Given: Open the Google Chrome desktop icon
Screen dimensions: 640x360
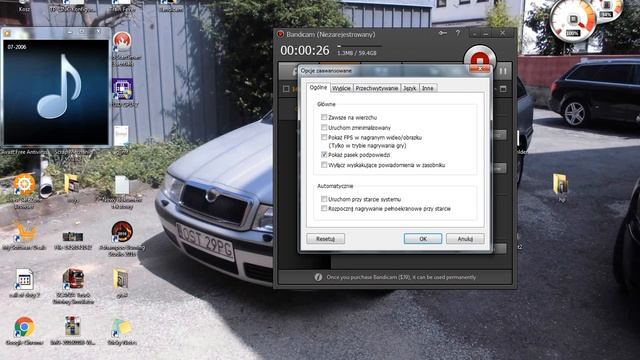Looking at the screenshot, I should [24, 327].
